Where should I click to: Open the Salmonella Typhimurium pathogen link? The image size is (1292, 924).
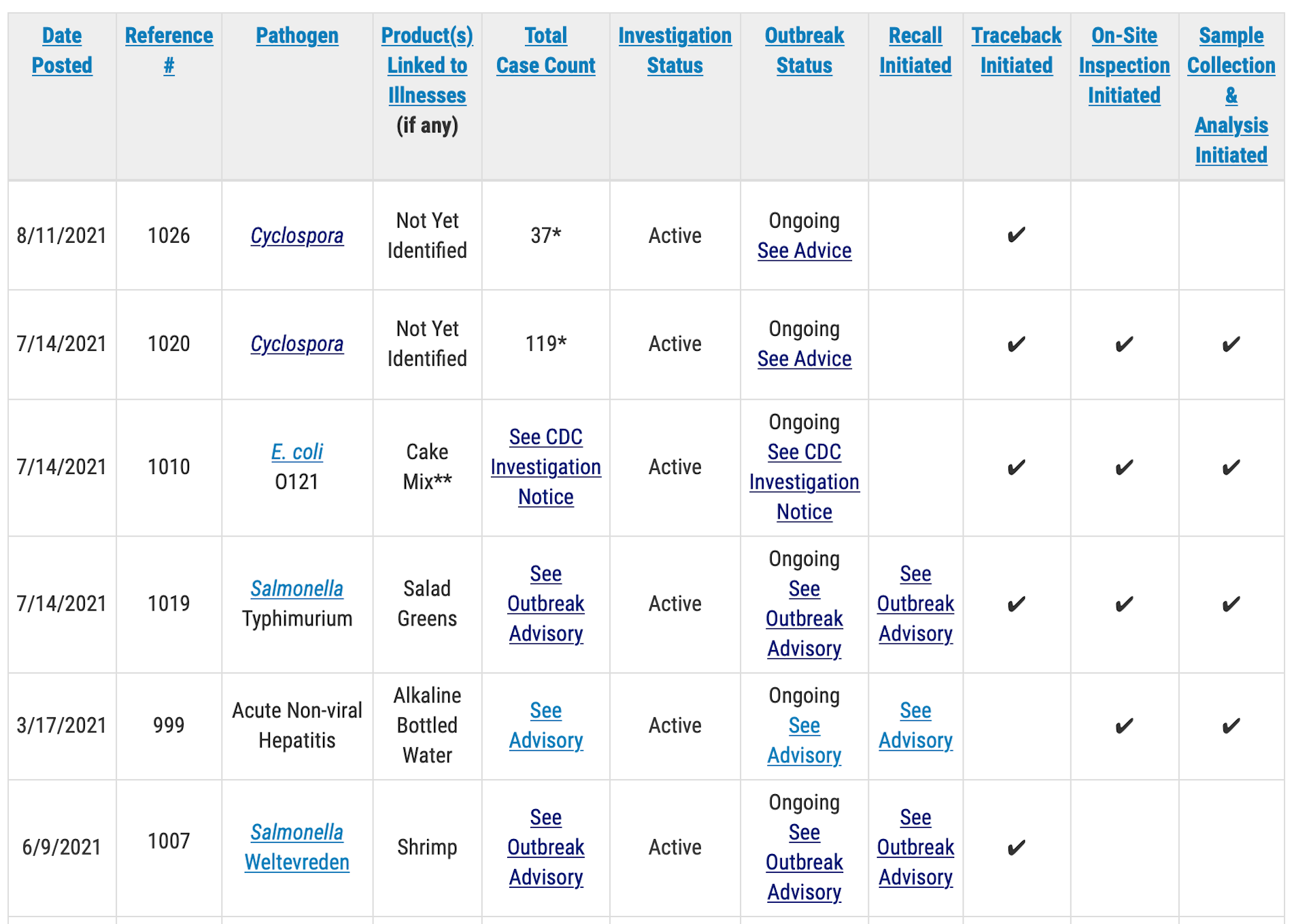click(297, 589)
